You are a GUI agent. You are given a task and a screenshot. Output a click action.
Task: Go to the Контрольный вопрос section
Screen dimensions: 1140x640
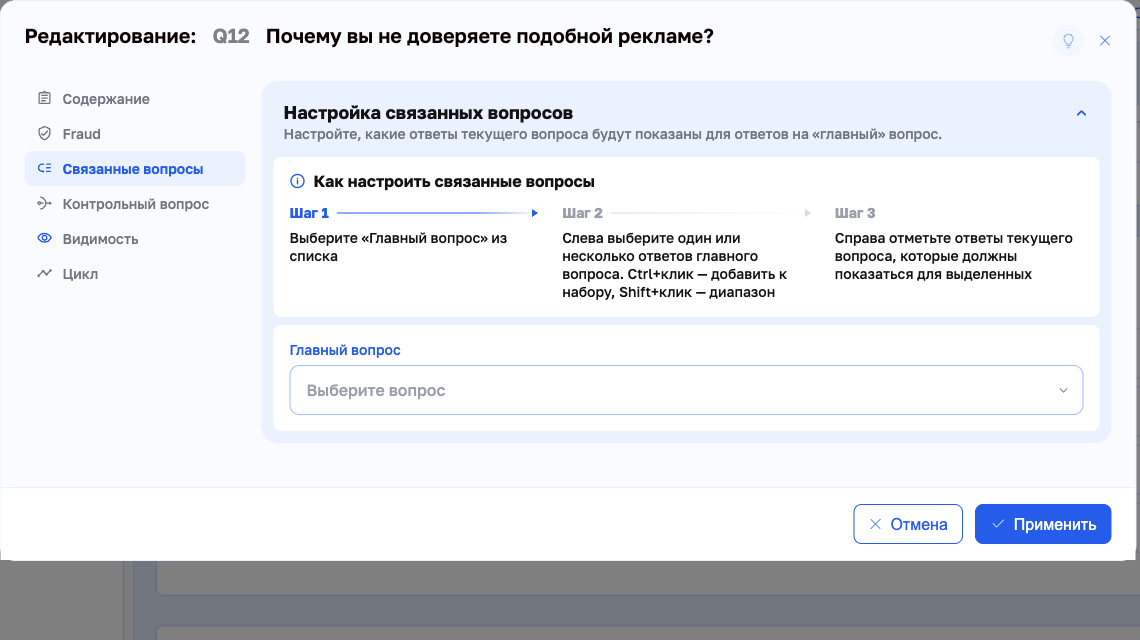pyautogui.click(x=135, y=204)
